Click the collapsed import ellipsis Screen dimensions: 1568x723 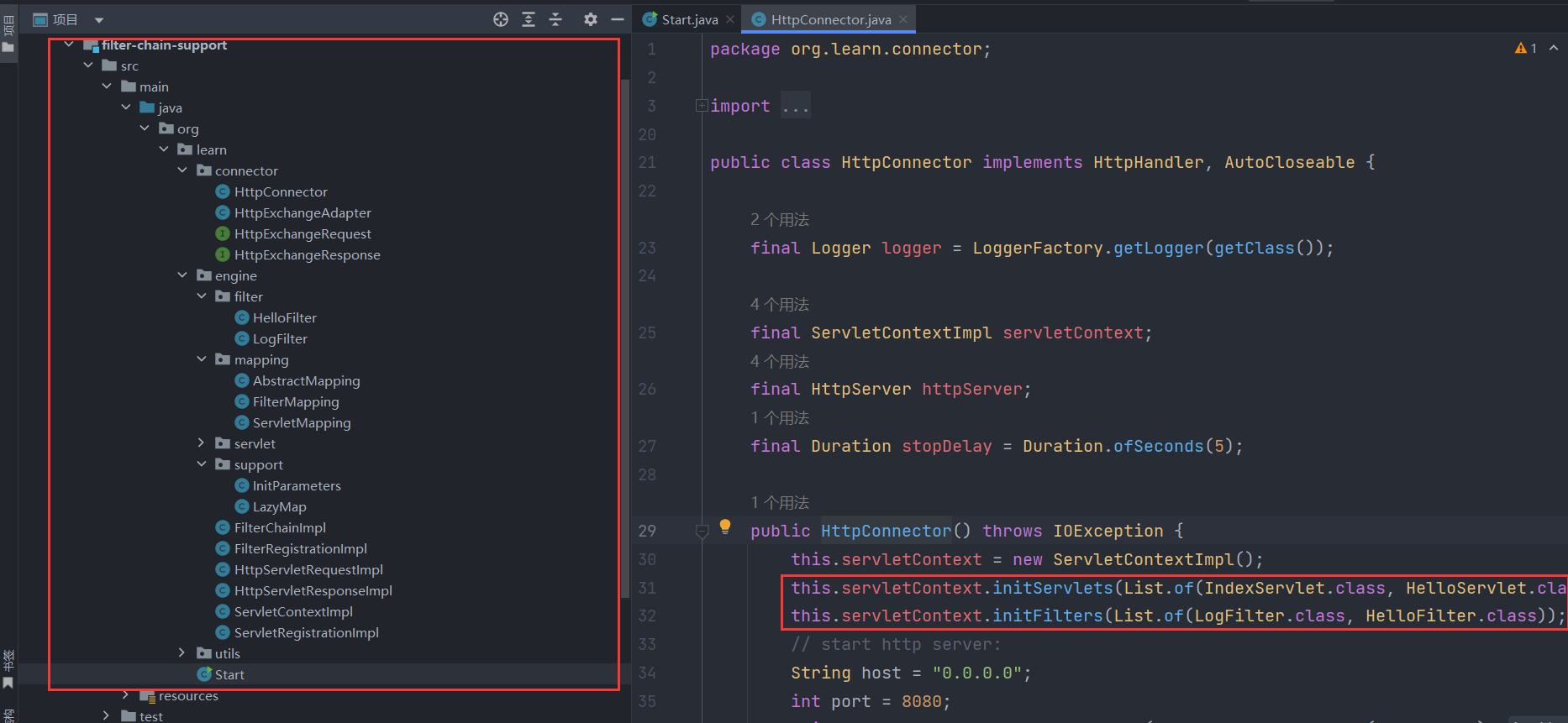coord(795,106)
